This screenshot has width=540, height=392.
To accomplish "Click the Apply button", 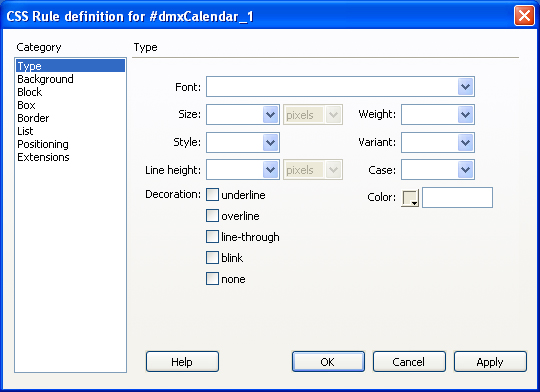I will (490, 362).
